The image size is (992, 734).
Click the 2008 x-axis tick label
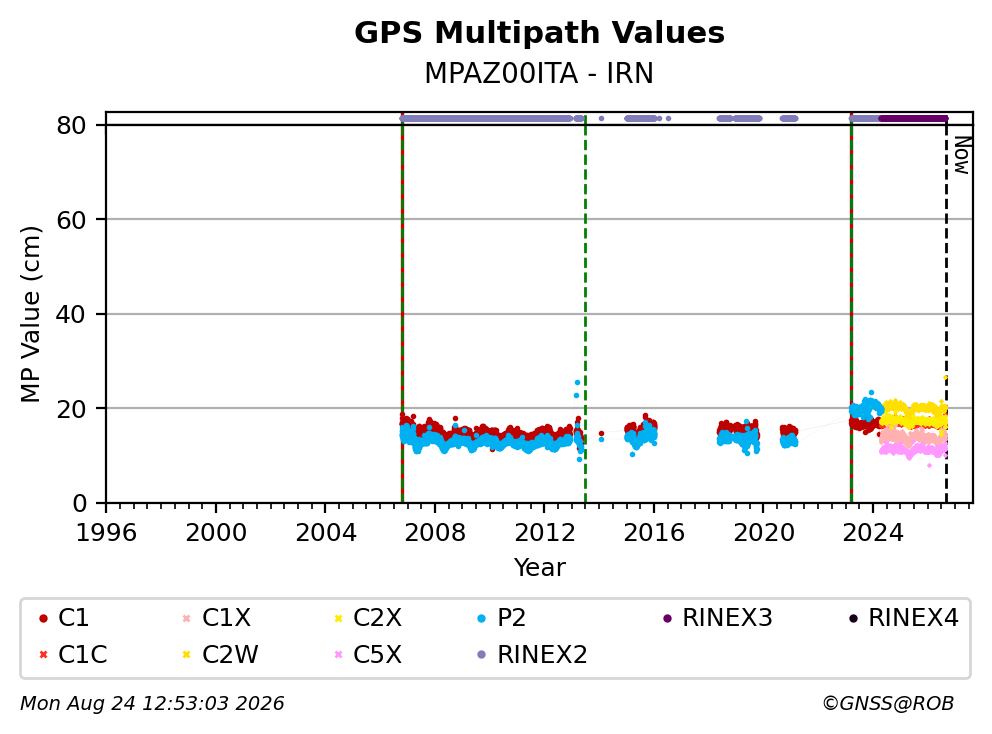pos(435,533)
